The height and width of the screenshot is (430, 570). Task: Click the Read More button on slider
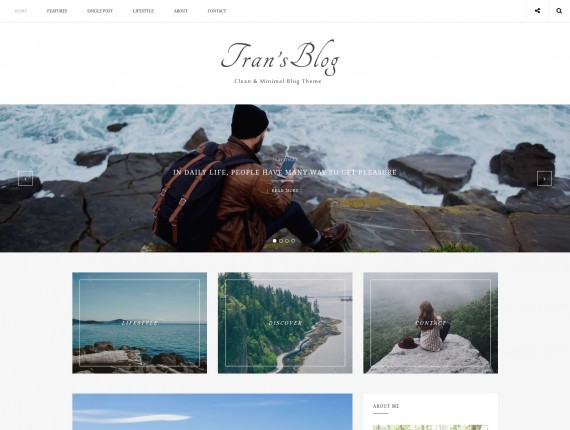(285, 190)
